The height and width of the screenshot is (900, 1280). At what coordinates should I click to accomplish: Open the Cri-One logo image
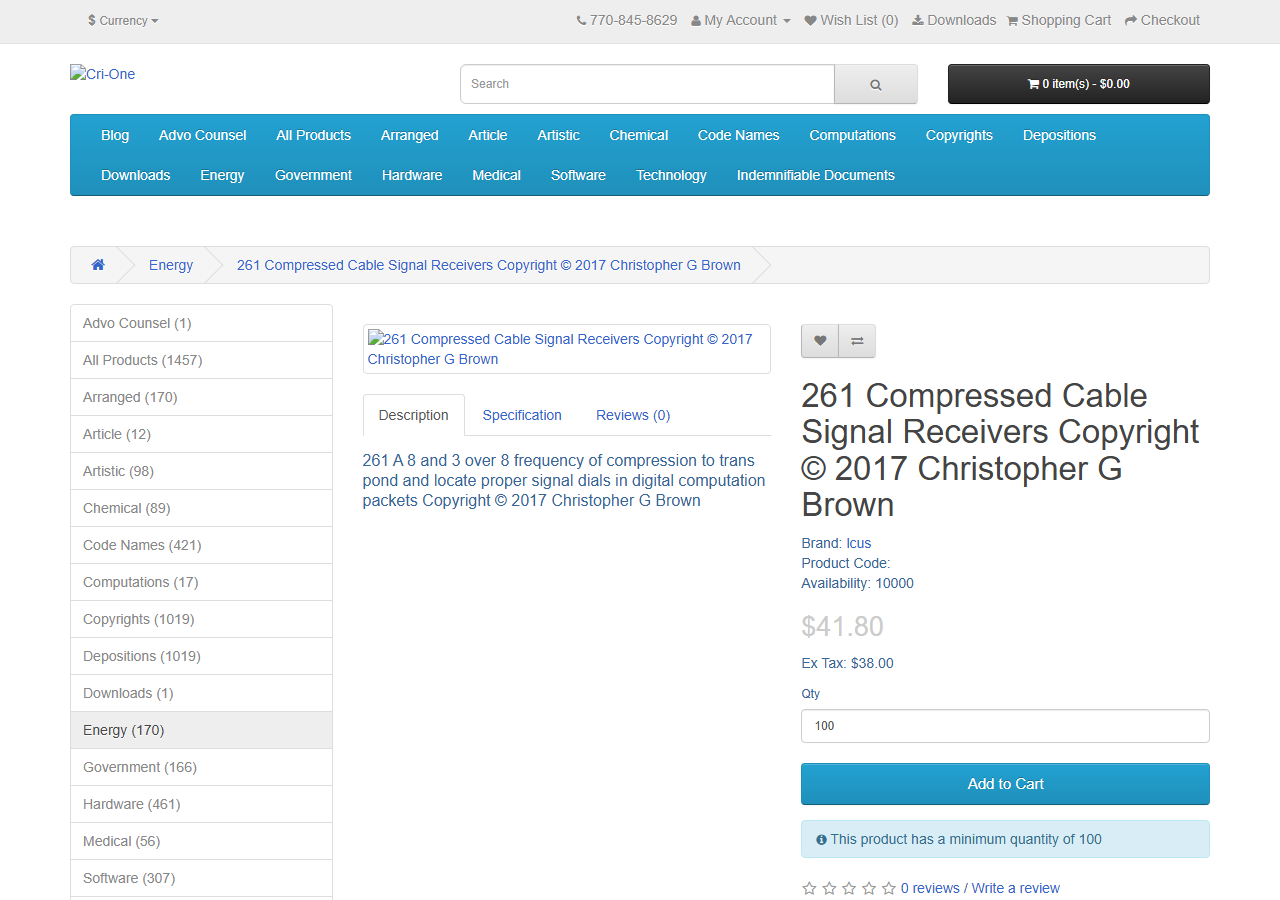[x=103, y=74]
